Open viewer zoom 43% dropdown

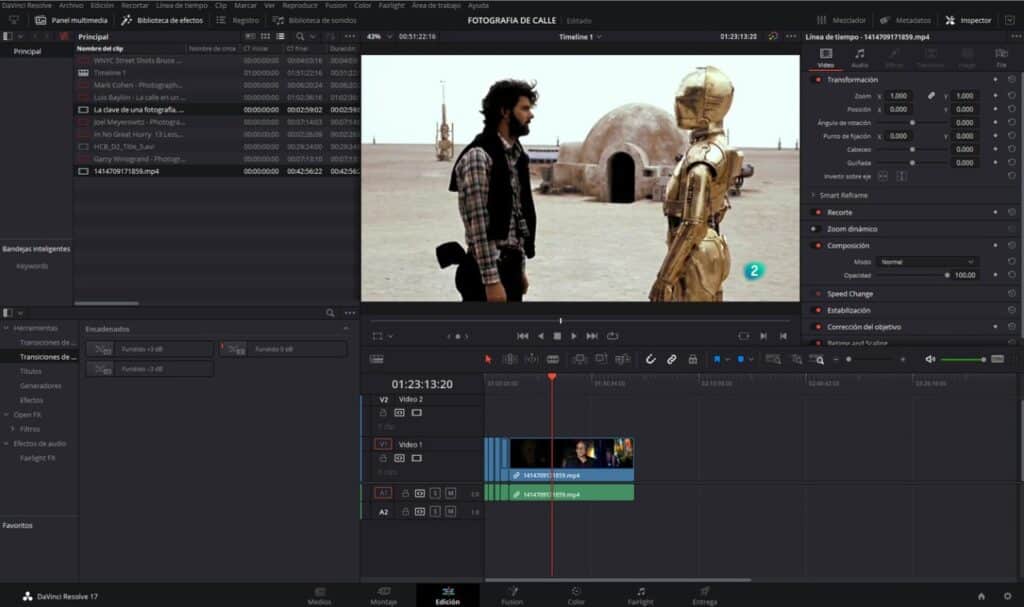tap(379, 37)
